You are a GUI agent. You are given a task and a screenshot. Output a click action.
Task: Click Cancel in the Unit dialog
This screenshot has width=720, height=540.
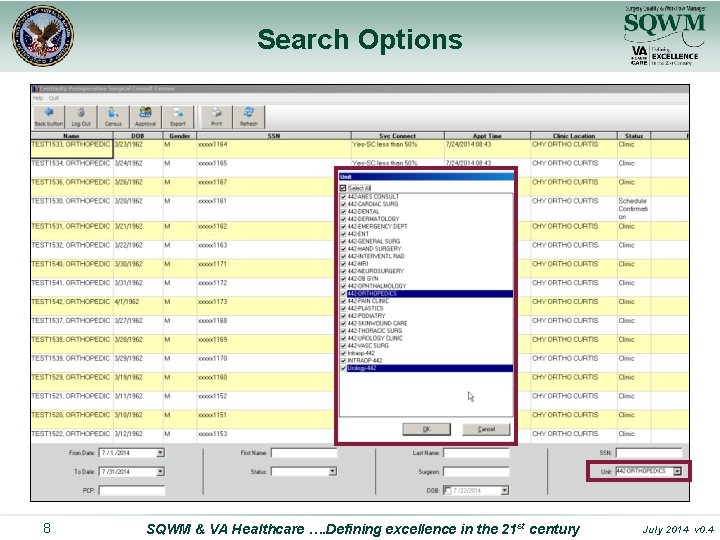click(x=486, y=429)
